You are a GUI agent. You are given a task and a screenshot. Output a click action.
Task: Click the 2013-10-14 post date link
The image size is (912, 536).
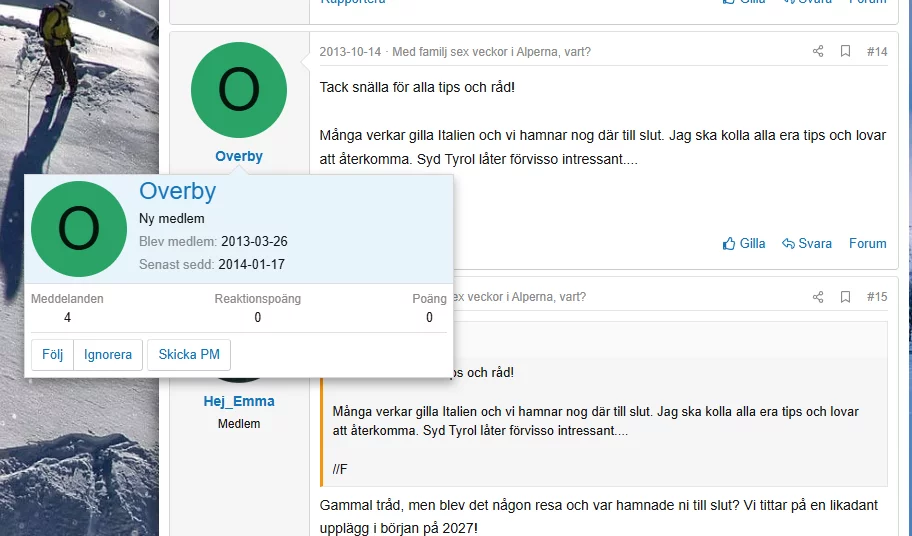tap(350, 52)
